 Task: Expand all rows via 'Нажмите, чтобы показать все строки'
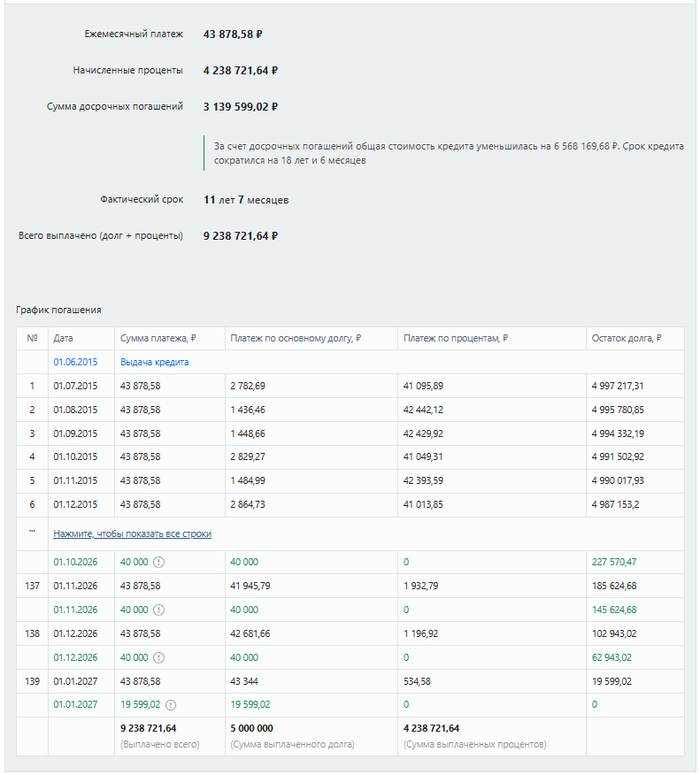[x=132, y=534]
